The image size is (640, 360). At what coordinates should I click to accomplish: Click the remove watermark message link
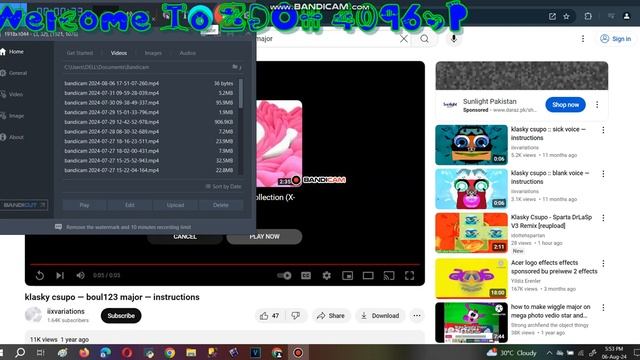(128, 227)
